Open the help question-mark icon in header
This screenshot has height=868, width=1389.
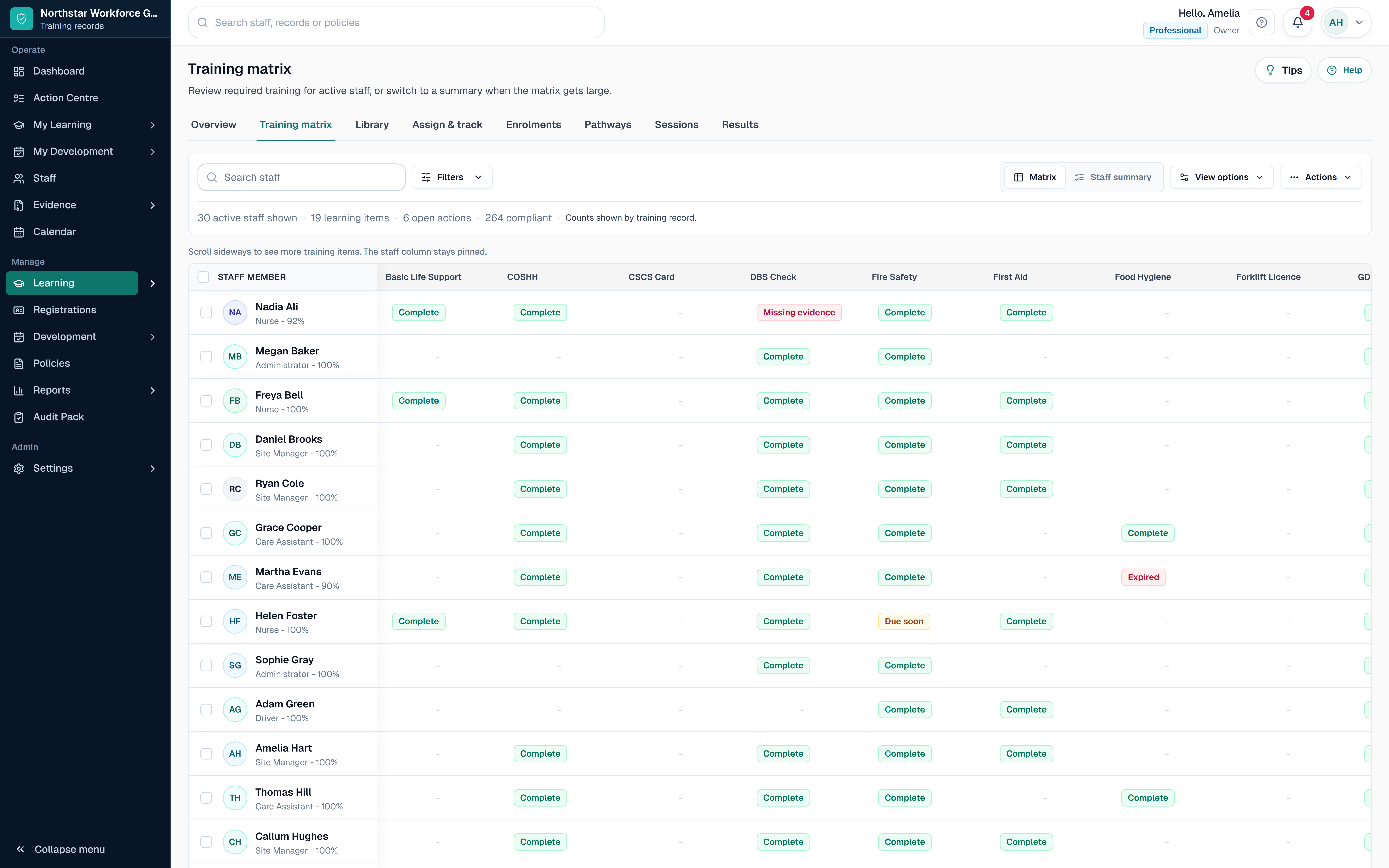pyautogui.click(x=1261, y=22)
